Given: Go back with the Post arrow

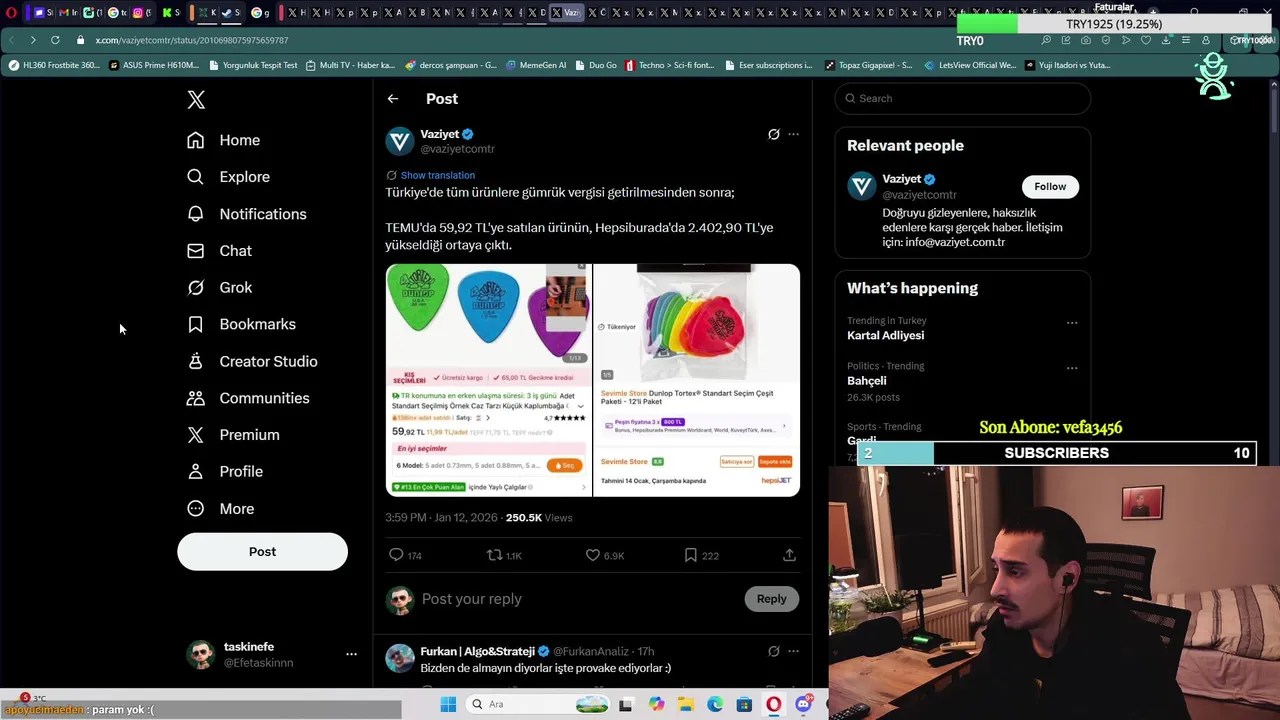Looking at the screenshot, I should pos(393,99).
